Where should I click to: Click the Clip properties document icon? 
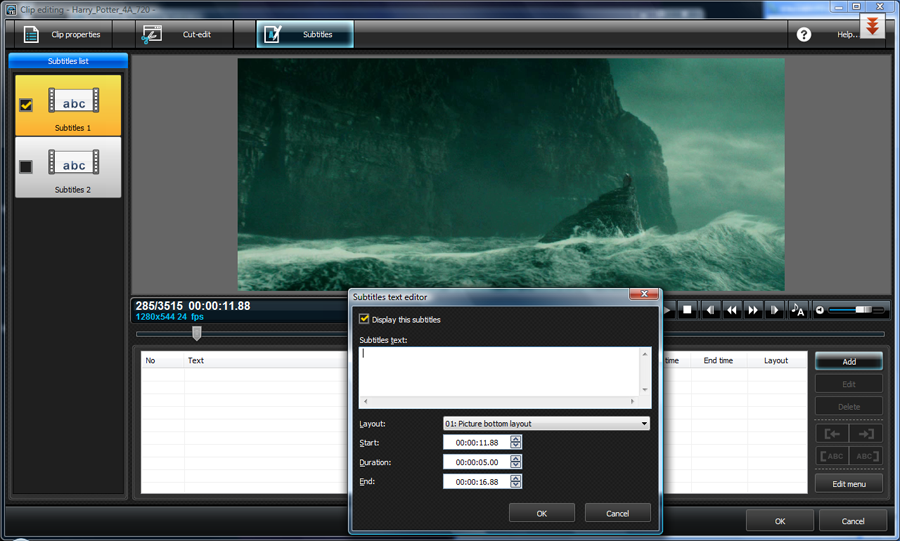point(31,35)
